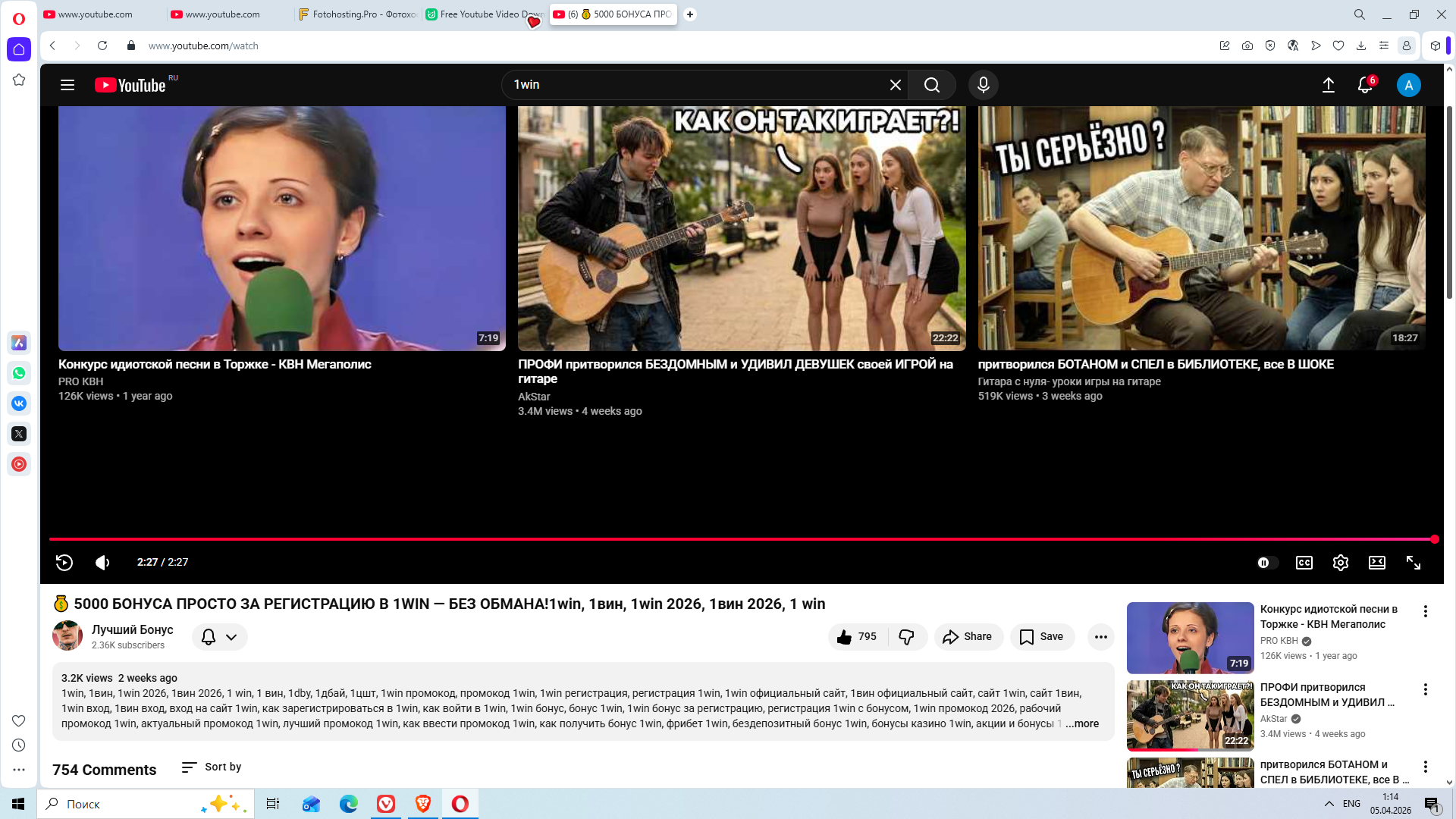Open video player settings gear
This screenshot has height=819, width=1456.
(x=1340, y=562)
